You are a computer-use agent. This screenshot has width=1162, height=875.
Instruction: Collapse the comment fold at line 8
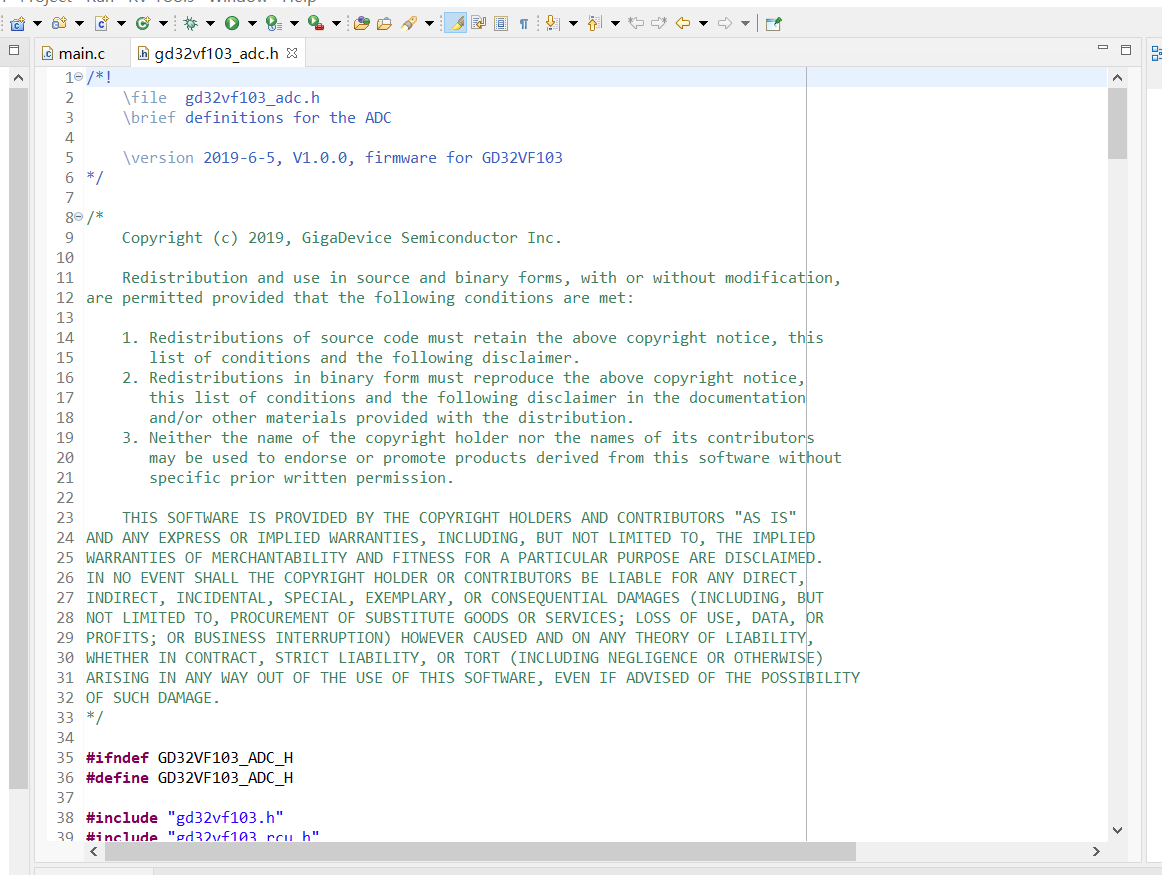[x=79, y=217]
